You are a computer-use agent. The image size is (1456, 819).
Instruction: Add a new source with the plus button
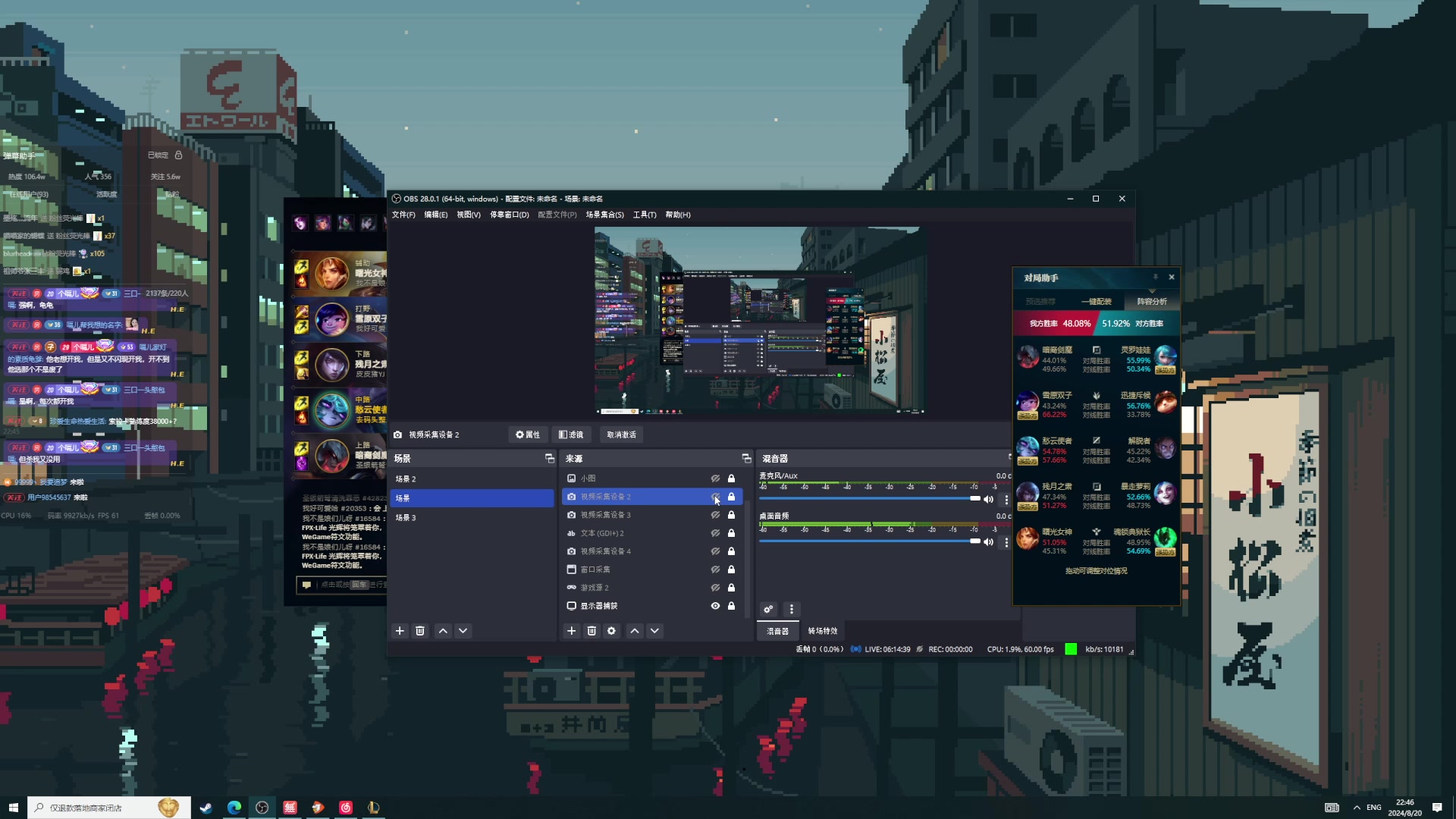(x=572, y=631)
